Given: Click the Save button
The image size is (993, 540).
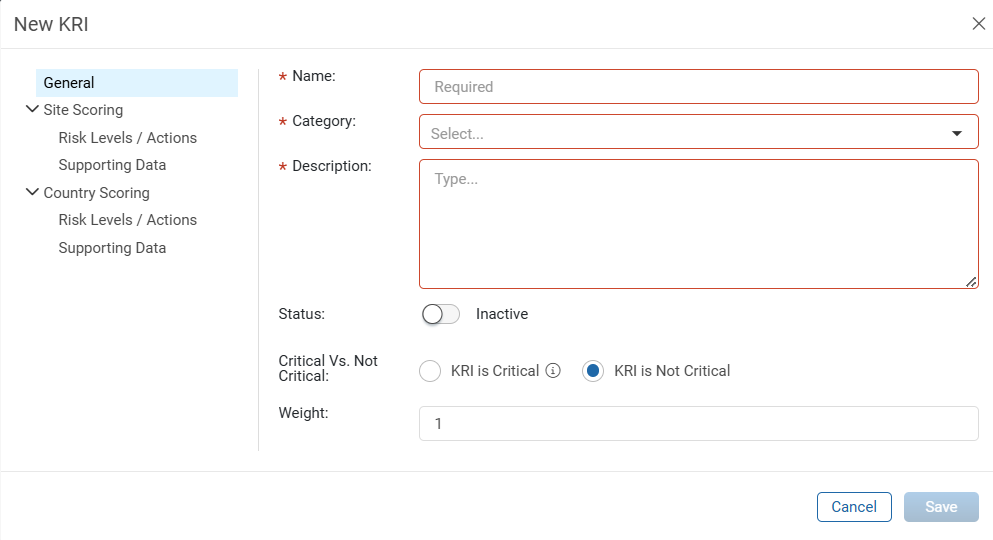Looking at the screenshot, I should 941,507.
